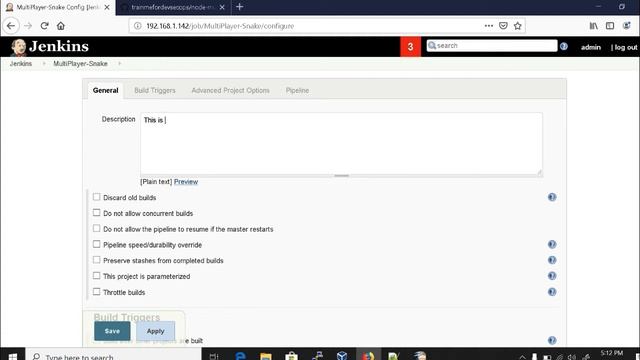
Task: Open Microsoft Store from taskbar
Action: point(291,356)
